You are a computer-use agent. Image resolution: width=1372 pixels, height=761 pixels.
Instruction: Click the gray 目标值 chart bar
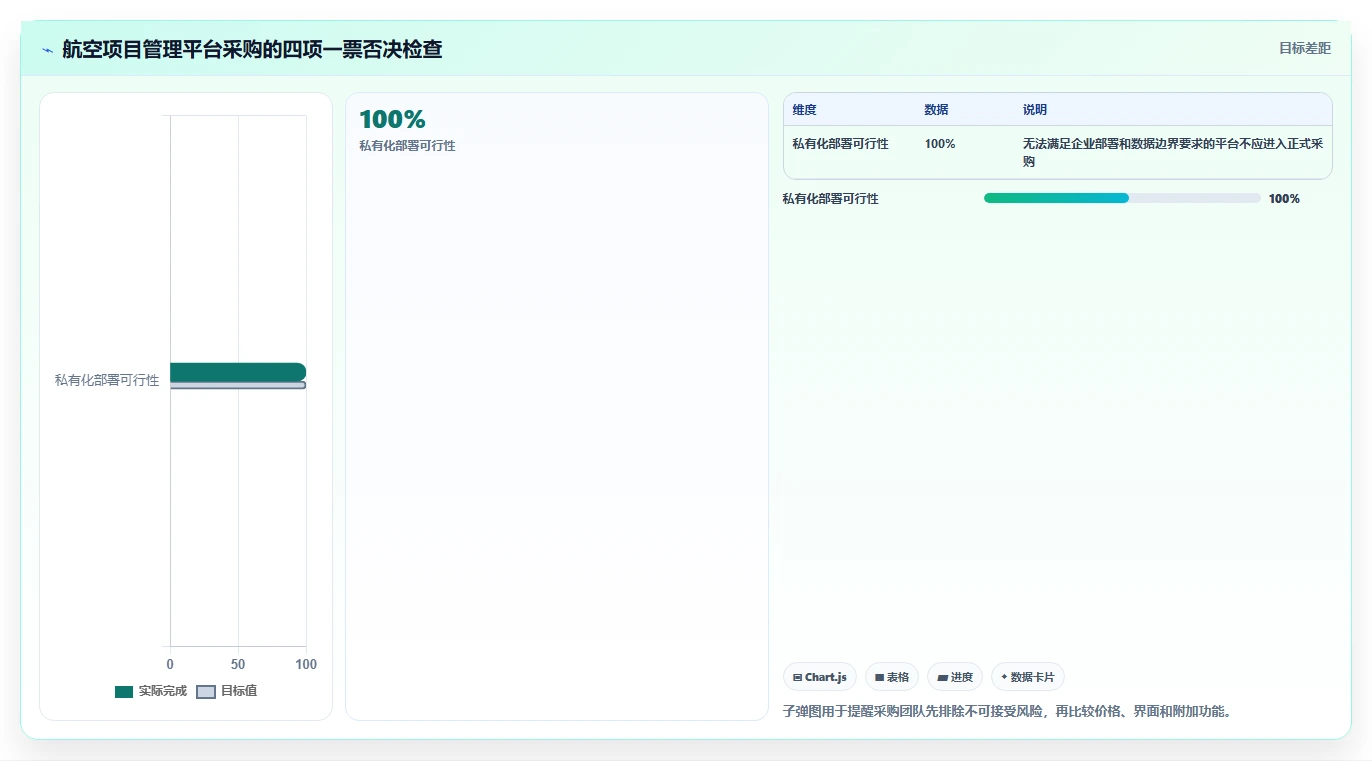tap(238, 385)
